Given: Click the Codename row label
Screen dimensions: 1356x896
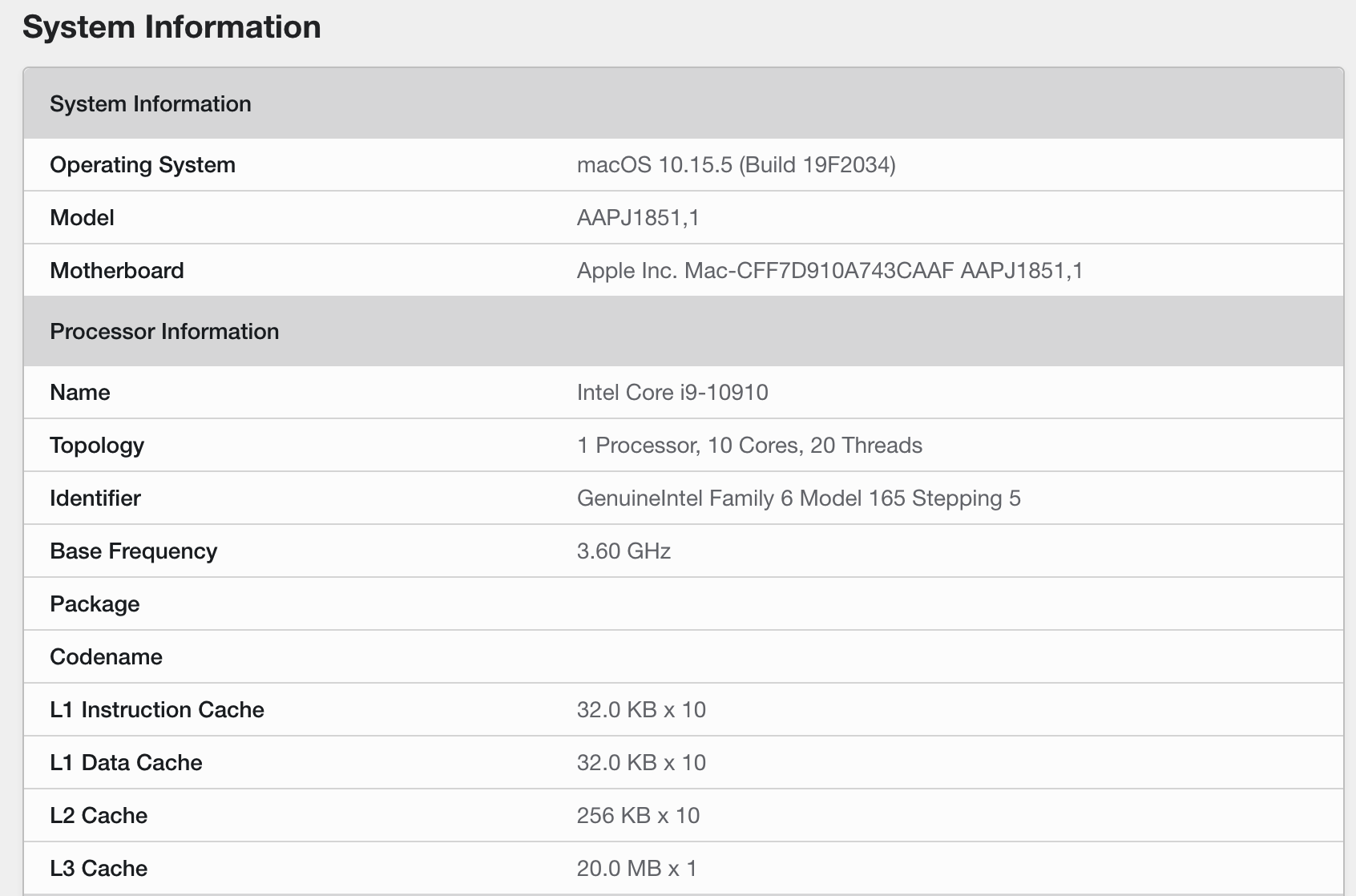Looking at the screenshot, I should coord(106,657).
